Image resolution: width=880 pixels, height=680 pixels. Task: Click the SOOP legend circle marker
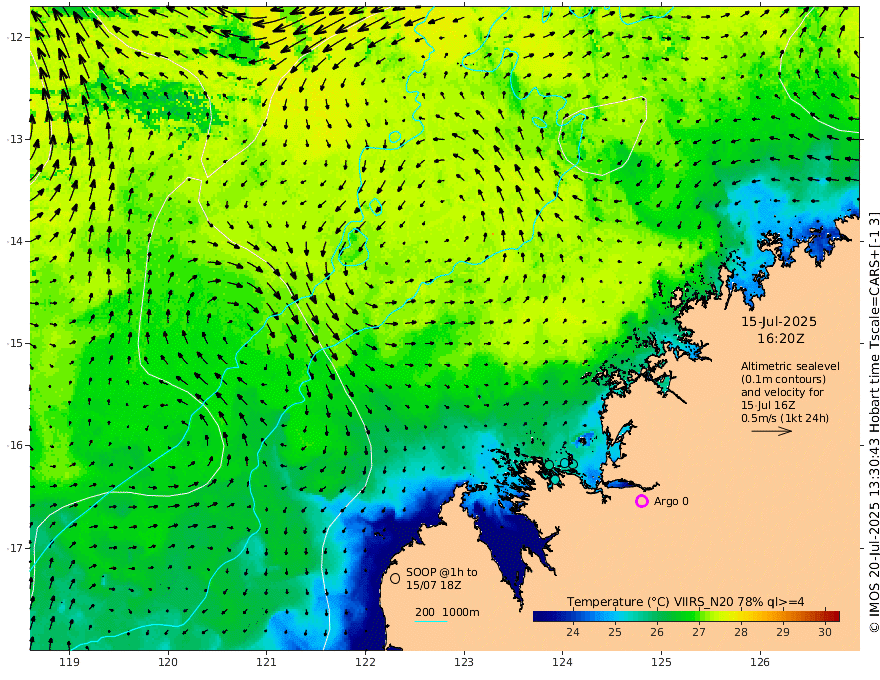tap(395, 578)
